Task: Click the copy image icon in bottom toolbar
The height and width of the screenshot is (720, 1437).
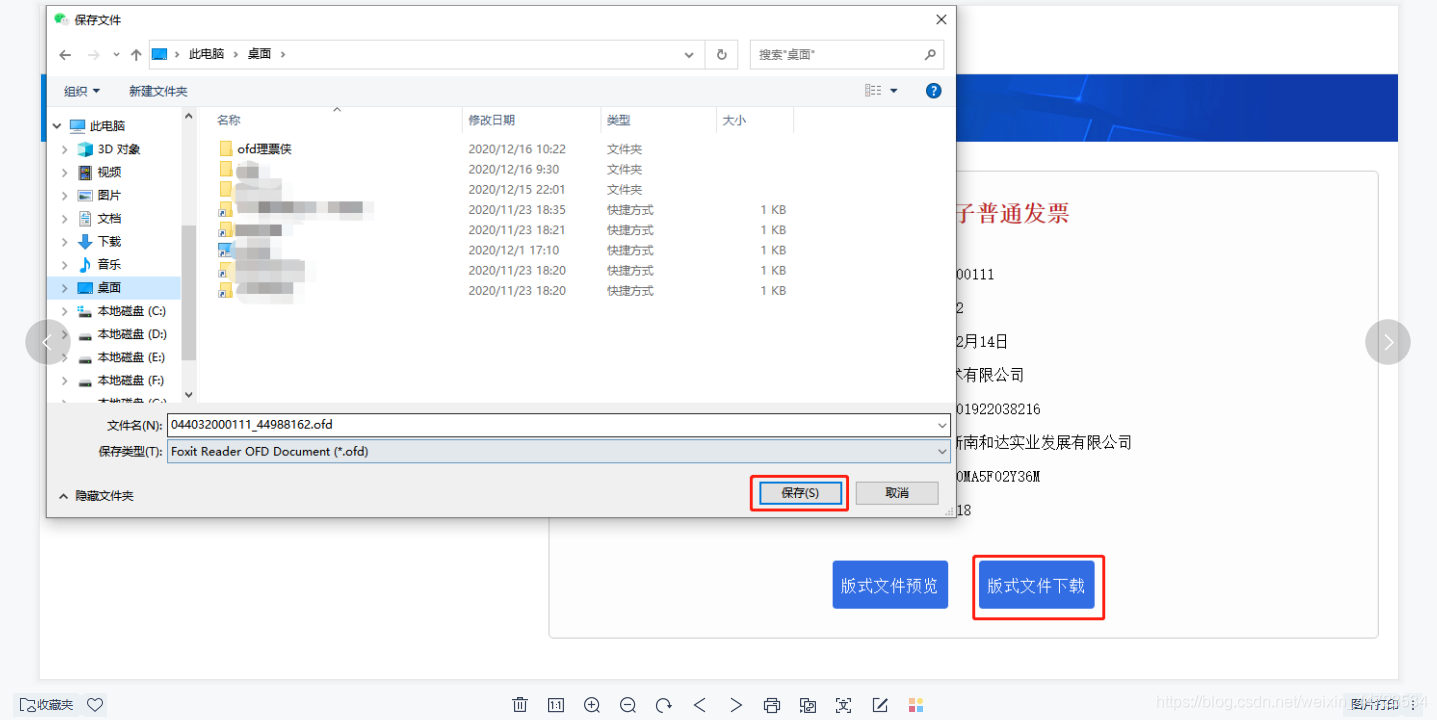Action: [808, 705]
